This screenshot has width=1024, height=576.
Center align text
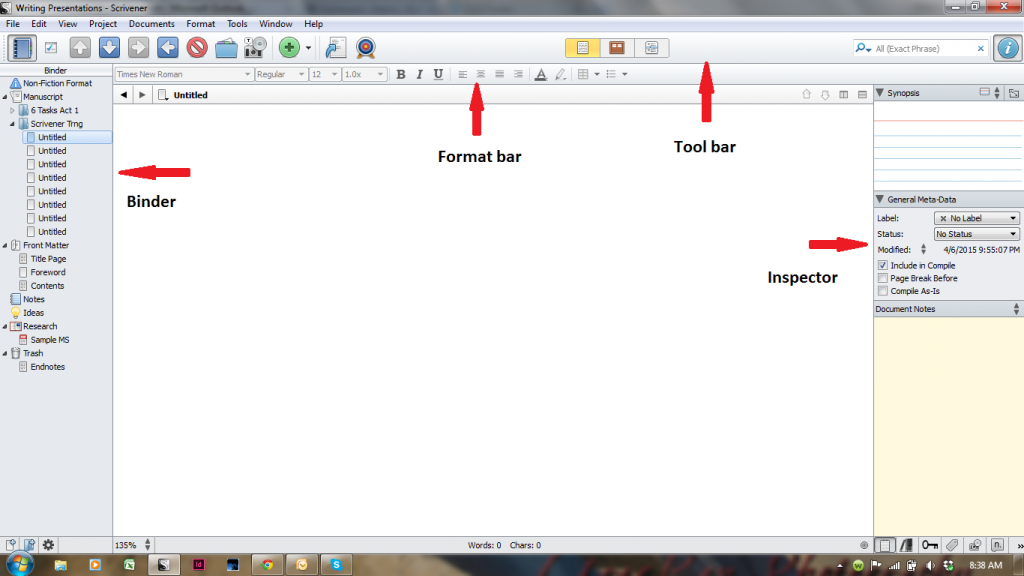coord(481,74)
